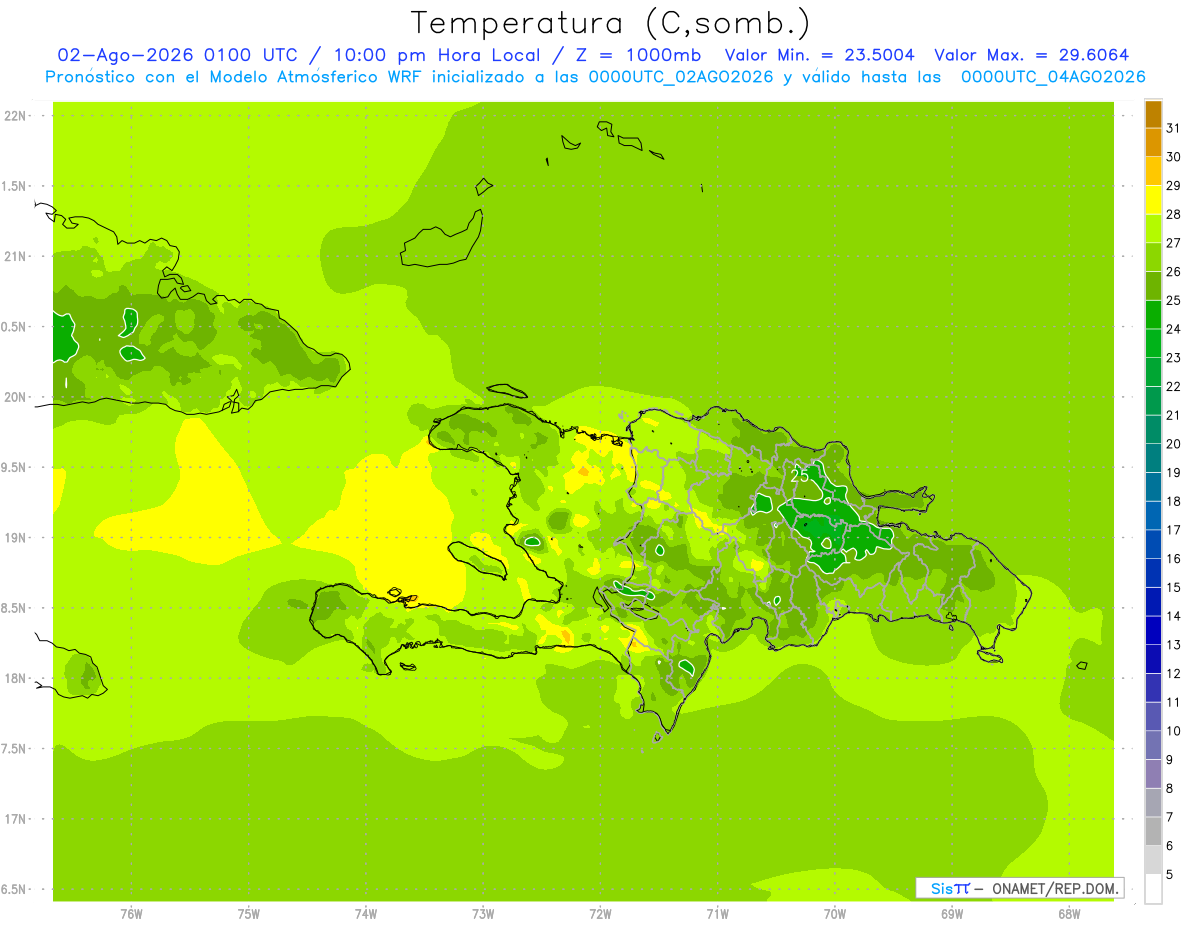Pick the orange swatch between legend values 30 and 31

pos(1153,143)
